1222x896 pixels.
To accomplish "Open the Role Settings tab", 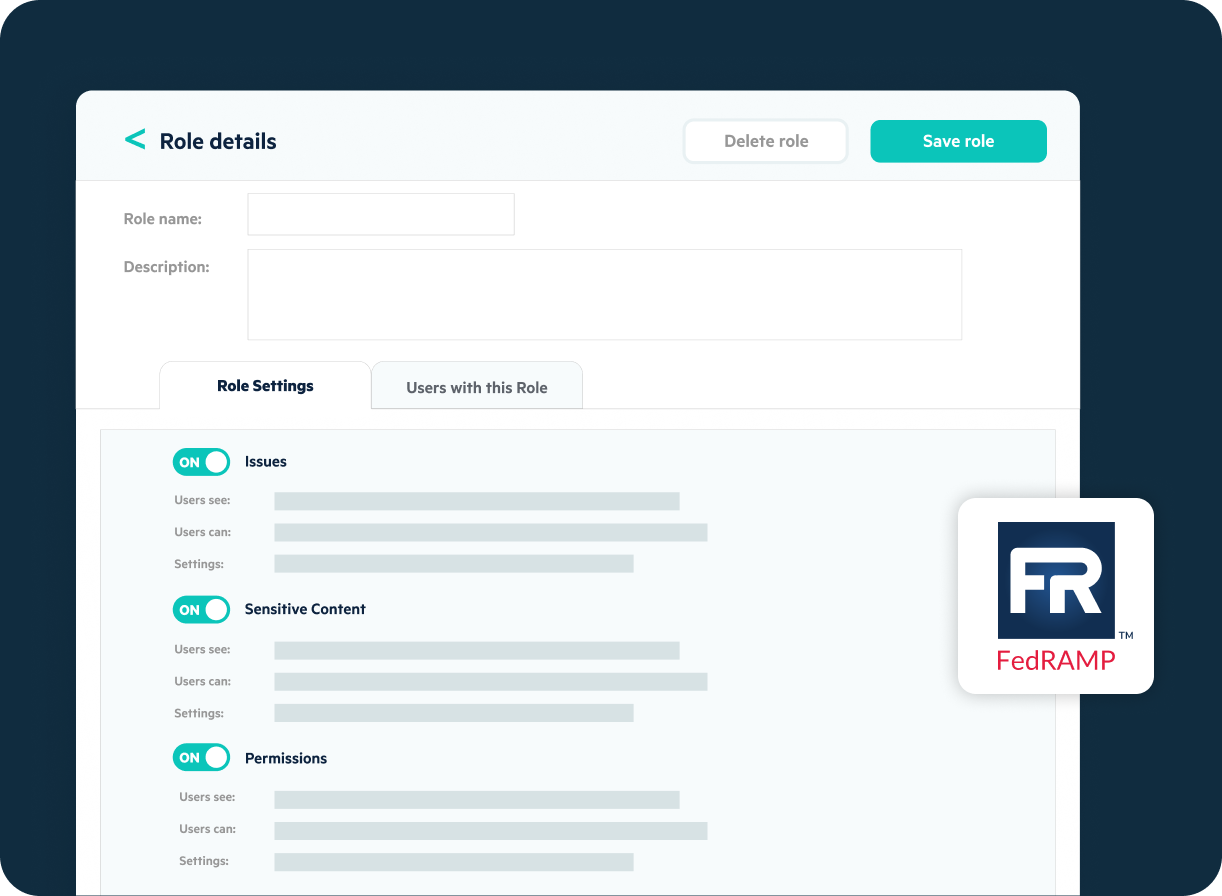I will coord(265,386).
